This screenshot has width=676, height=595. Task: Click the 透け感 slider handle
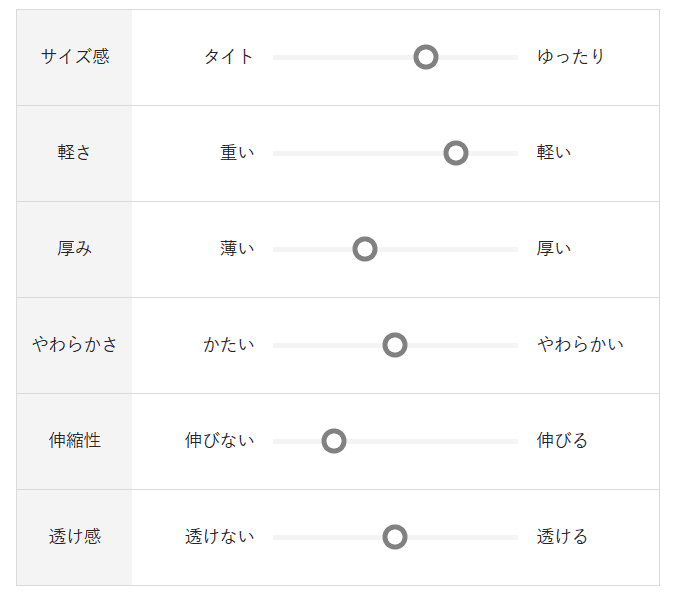(395, 537)
